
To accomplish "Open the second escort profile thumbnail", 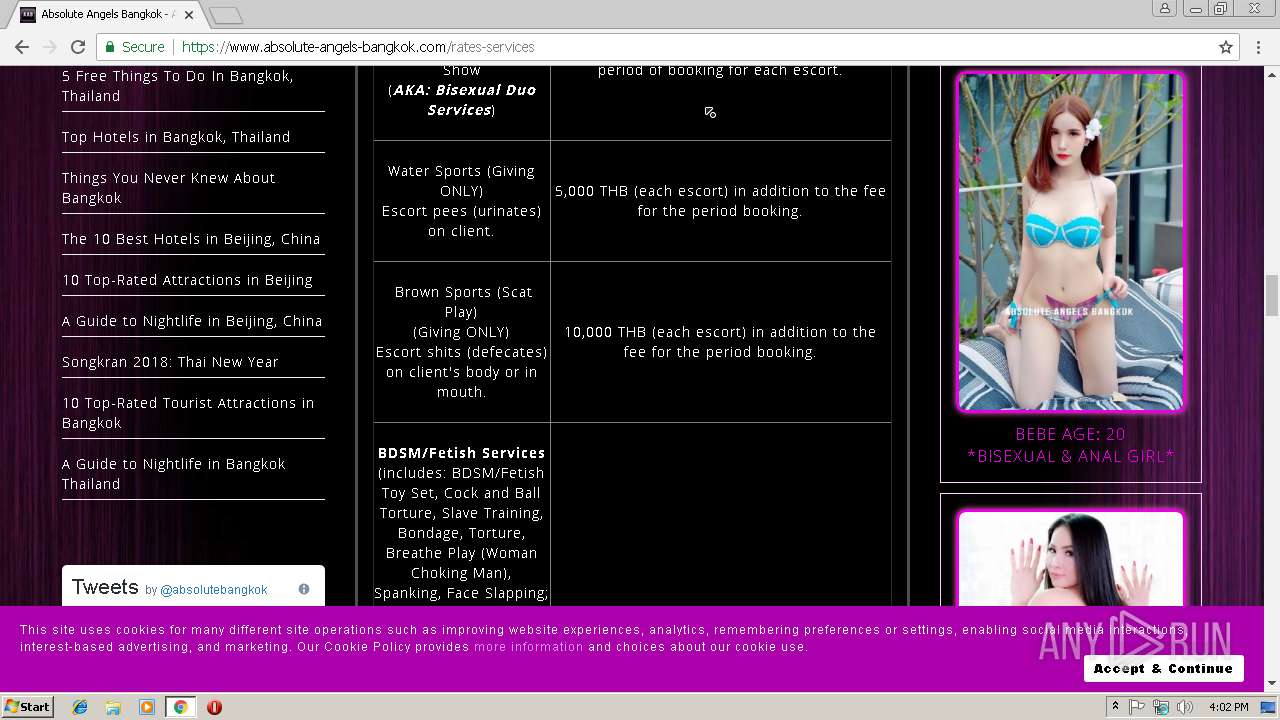I will [x=1070, y=558].
